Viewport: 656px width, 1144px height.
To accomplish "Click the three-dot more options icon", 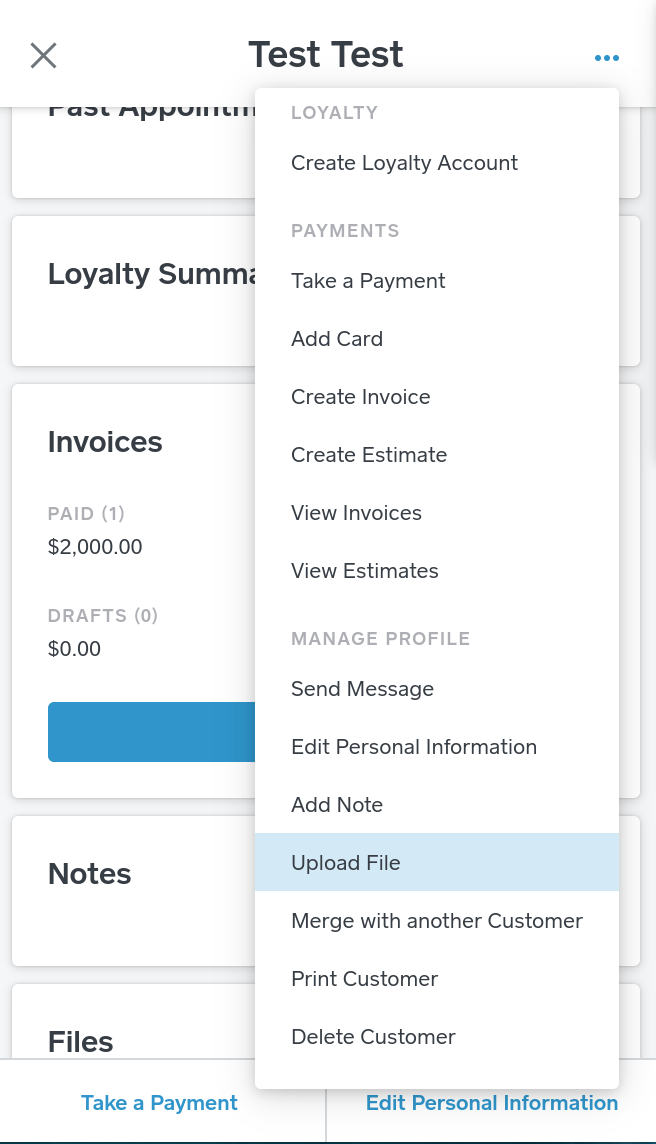I will point(606,58).
